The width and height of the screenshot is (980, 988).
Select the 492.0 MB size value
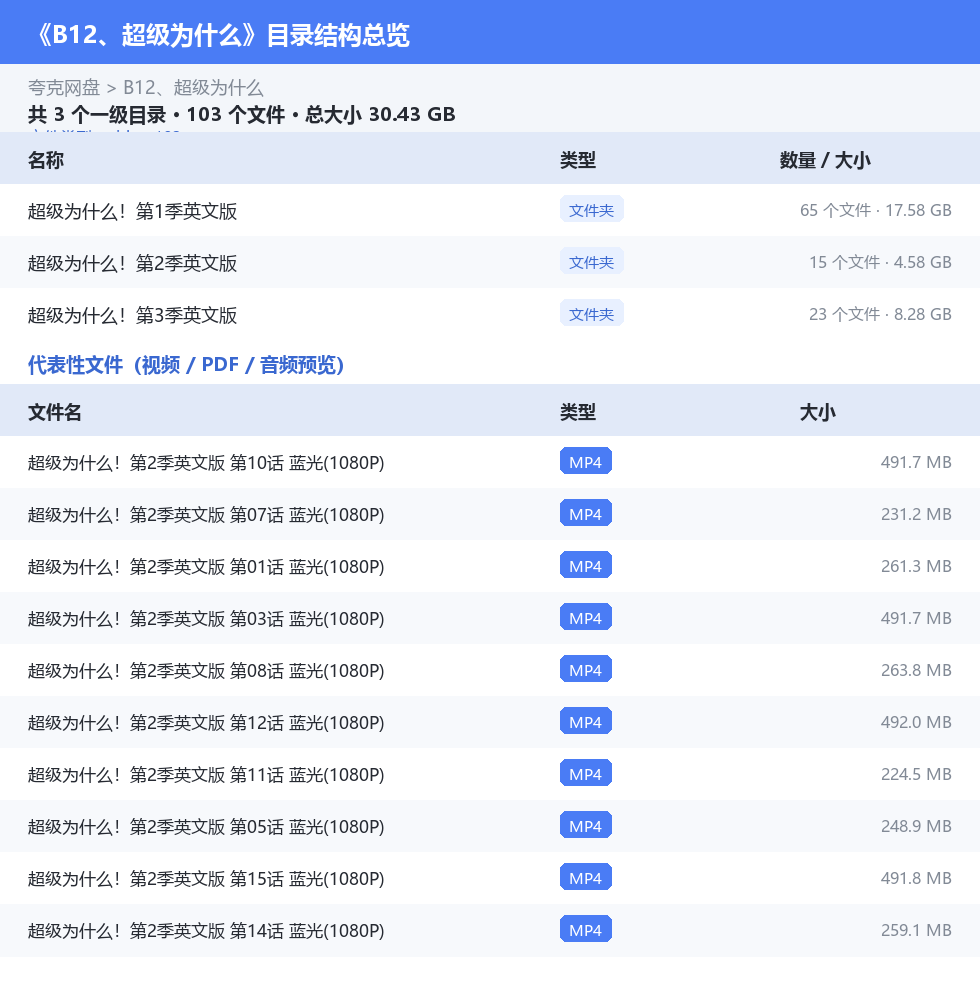coord(916,722)
